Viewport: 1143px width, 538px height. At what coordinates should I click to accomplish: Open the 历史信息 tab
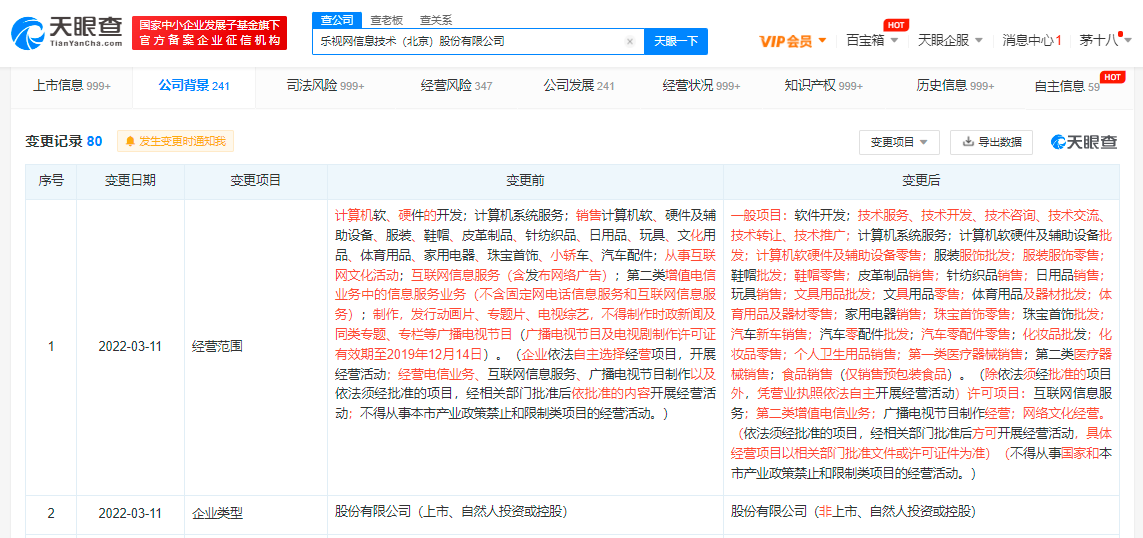tap(955, 86)
